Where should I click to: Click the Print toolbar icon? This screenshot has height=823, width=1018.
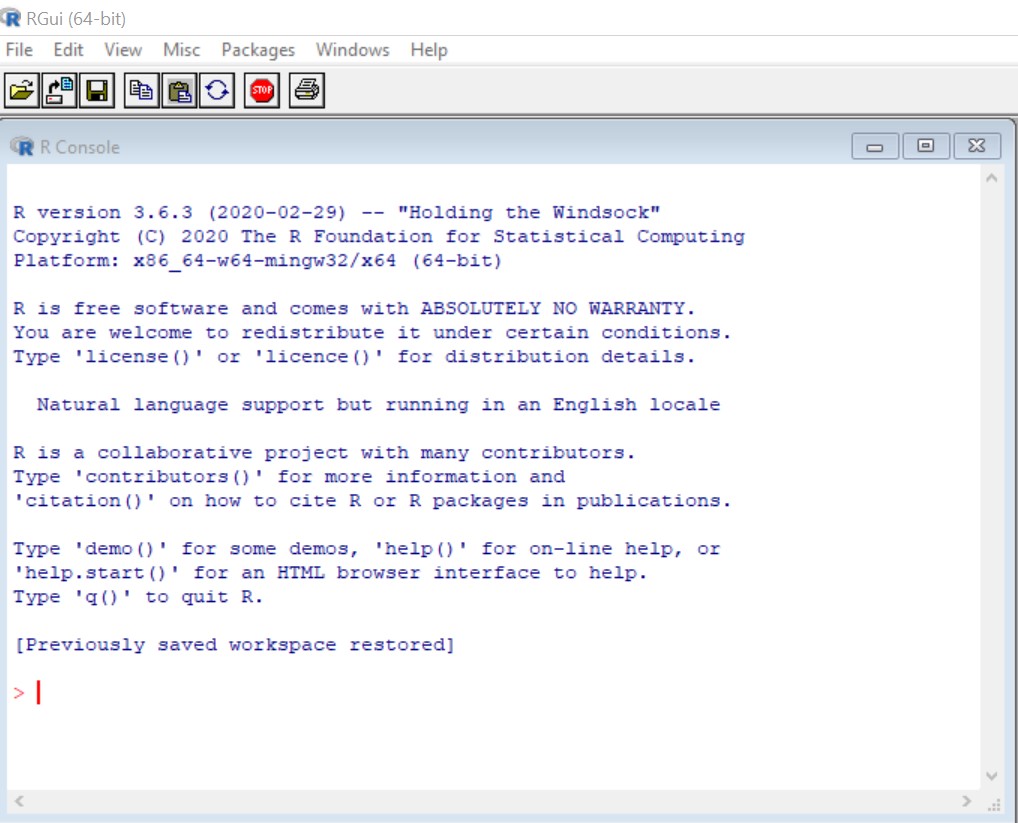pyautogui.click(x=307, y=90)
